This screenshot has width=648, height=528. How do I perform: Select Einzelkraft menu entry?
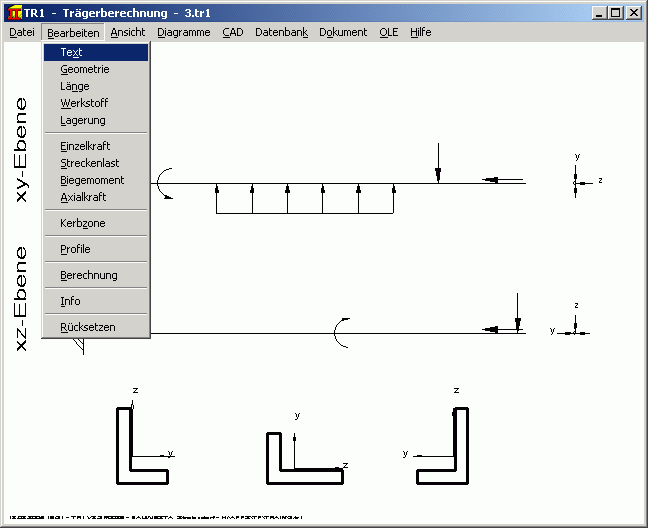(x=85, y=146)
